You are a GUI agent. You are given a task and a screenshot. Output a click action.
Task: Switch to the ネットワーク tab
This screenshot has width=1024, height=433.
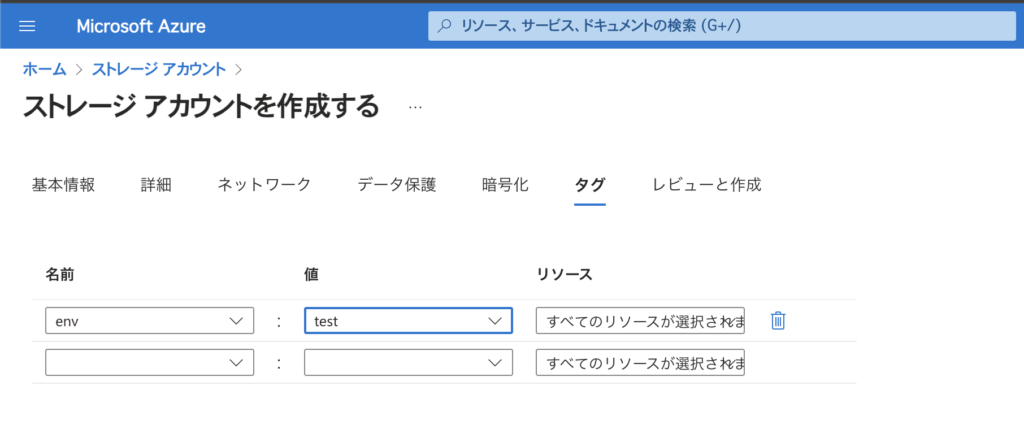click(264, 185)
